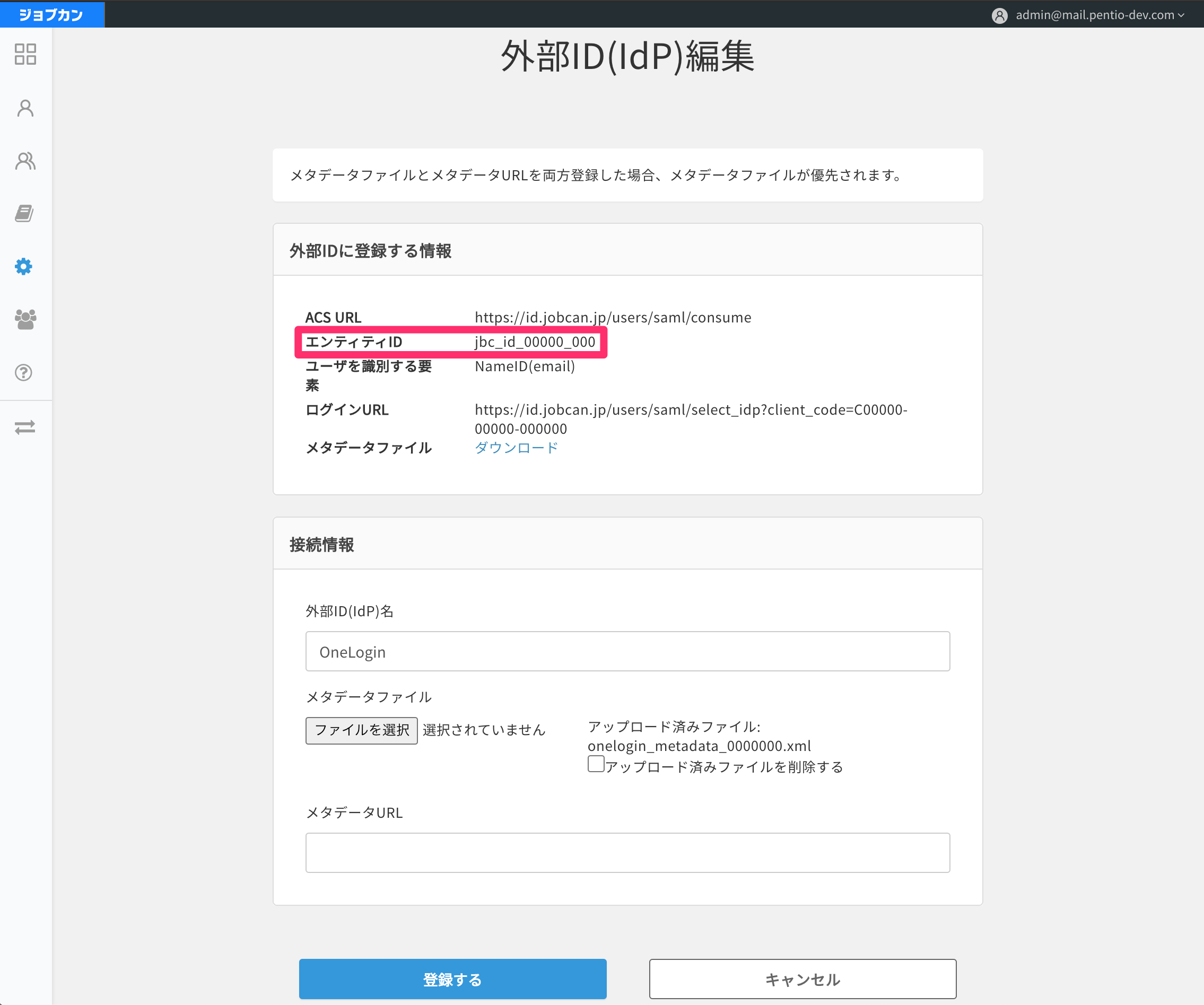Click the ACS URL value https://id.jobcan.jp/users/saml/consume
This screenshot has width=1204, height=1005.
613,318
